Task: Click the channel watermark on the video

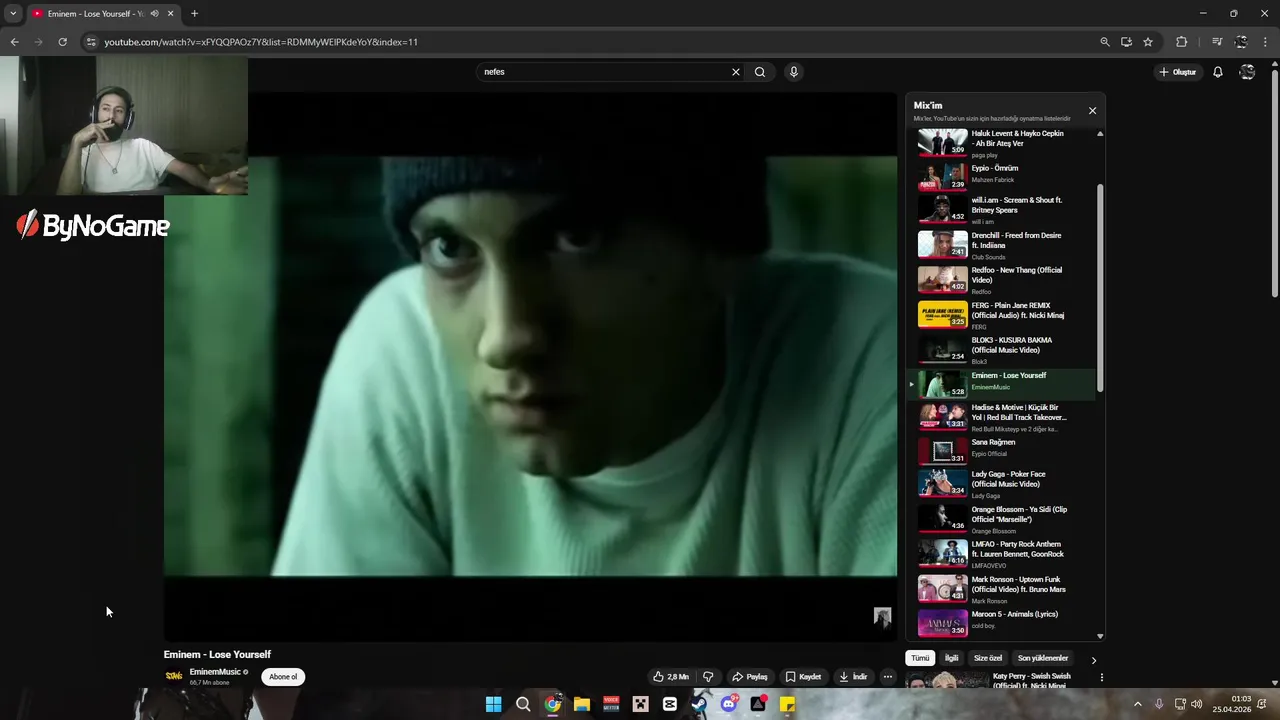Action: pyautogui.click(x=882, y=617)
